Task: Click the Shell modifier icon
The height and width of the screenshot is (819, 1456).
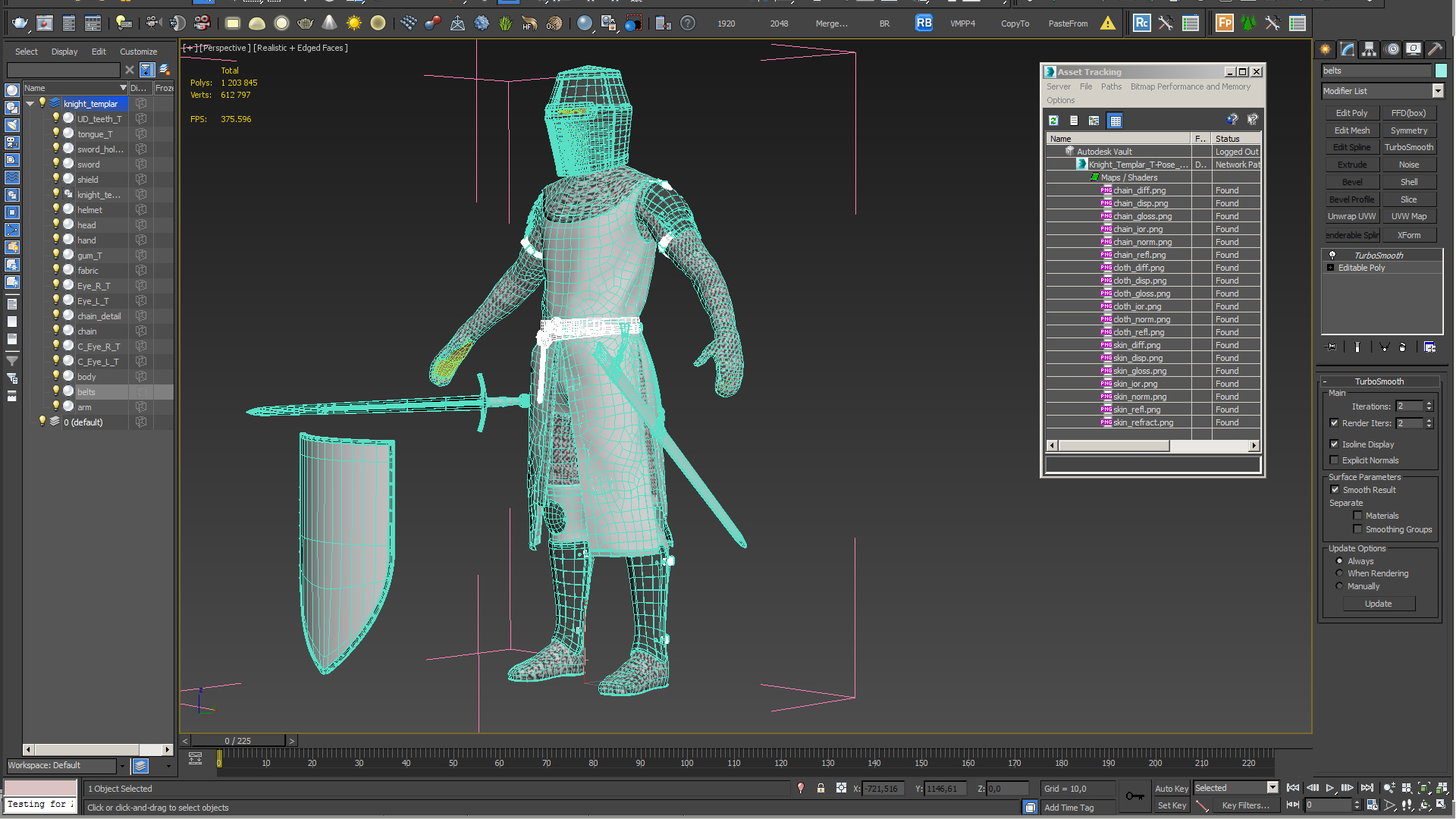Action: click(1411, 182)
